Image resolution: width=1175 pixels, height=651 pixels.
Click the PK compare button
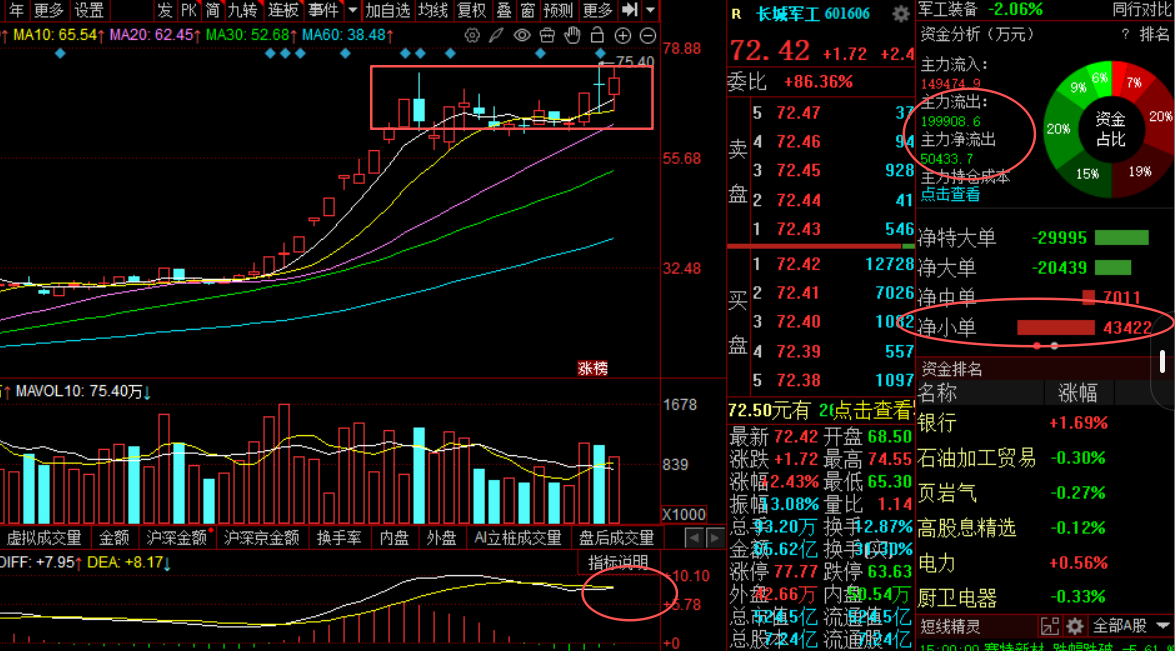(189, 10)
